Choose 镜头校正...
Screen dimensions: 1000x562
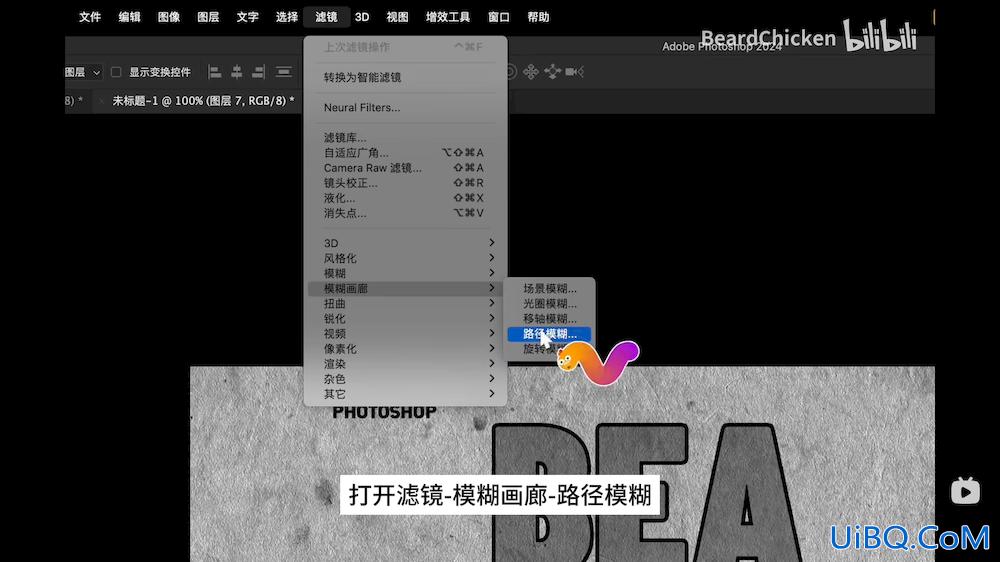click(x=408, y=183)
